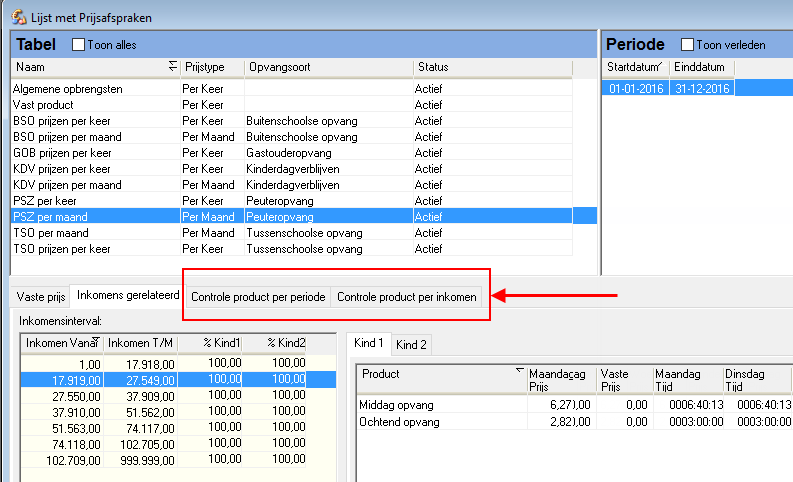
Task: Sort table by Naam column header
Action: coord(90,67)
